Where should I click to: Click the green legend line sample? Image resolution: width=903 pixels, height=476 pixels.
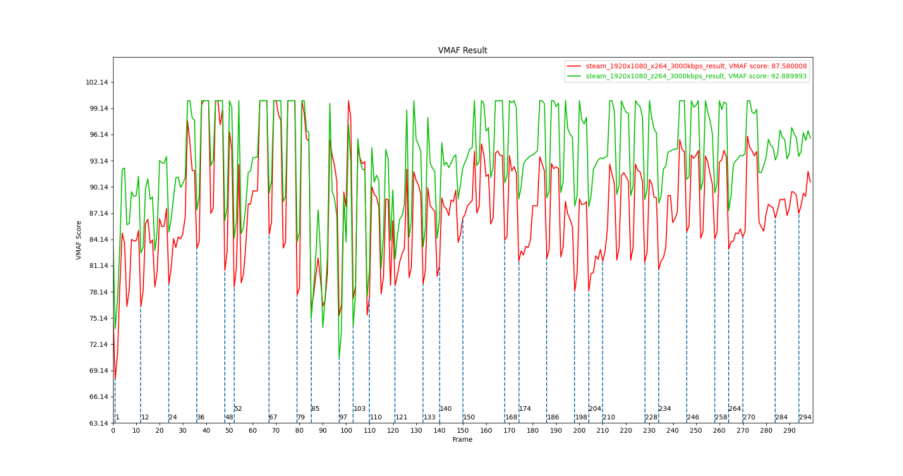574,75
